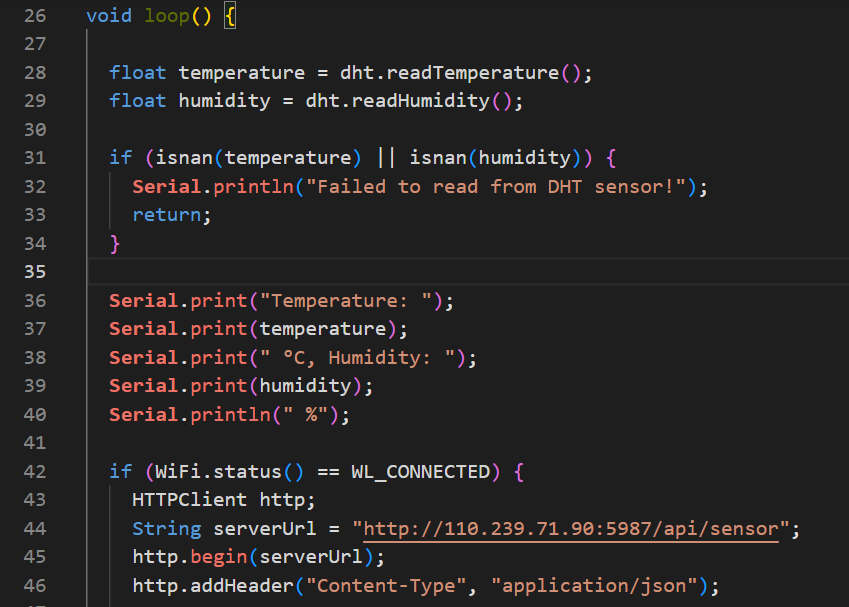Viewport: 849px width, 607px height.
Task: Click line number 44 in the gutter
Action: click(x=35, y=528)
